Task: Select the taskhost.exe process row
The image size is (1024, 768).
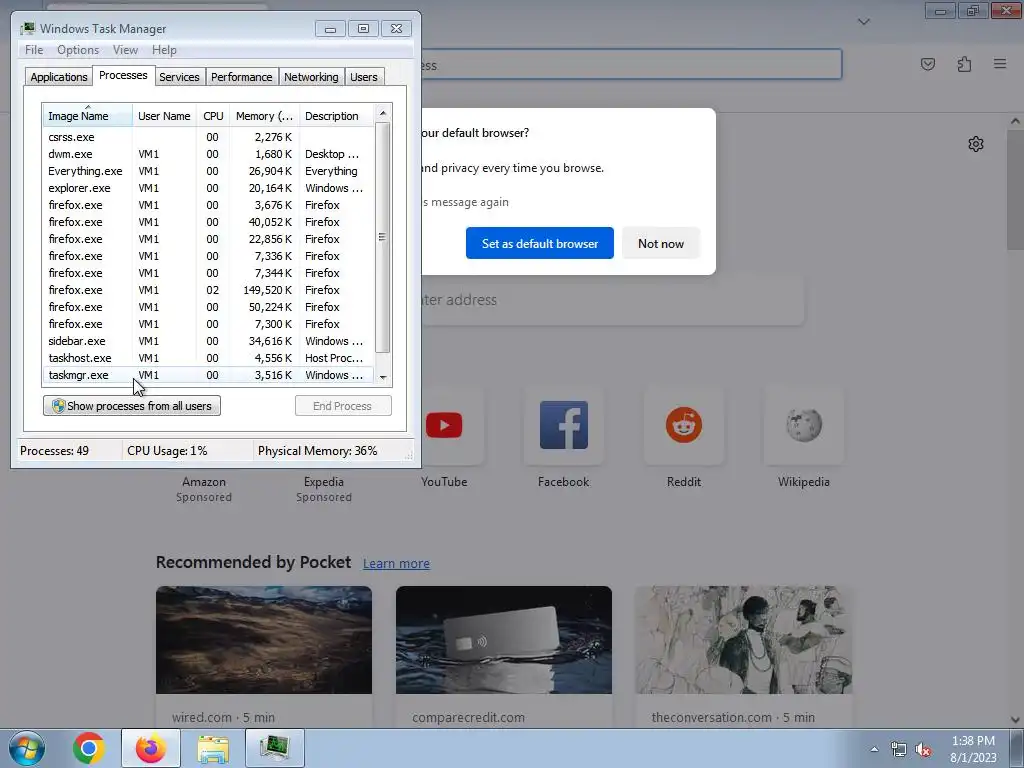Action: (x=208, y=358)
